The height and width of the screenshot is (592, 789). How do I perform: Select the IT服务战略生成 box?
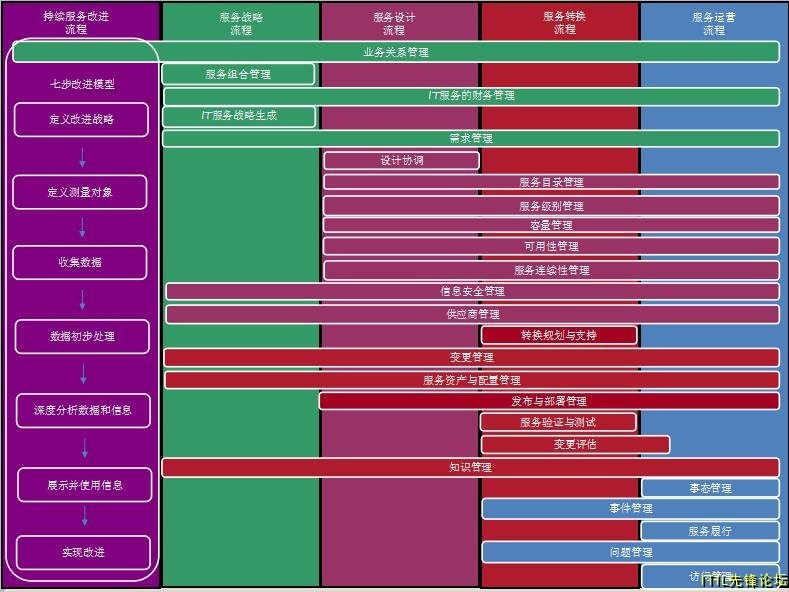tap(239, 116)
